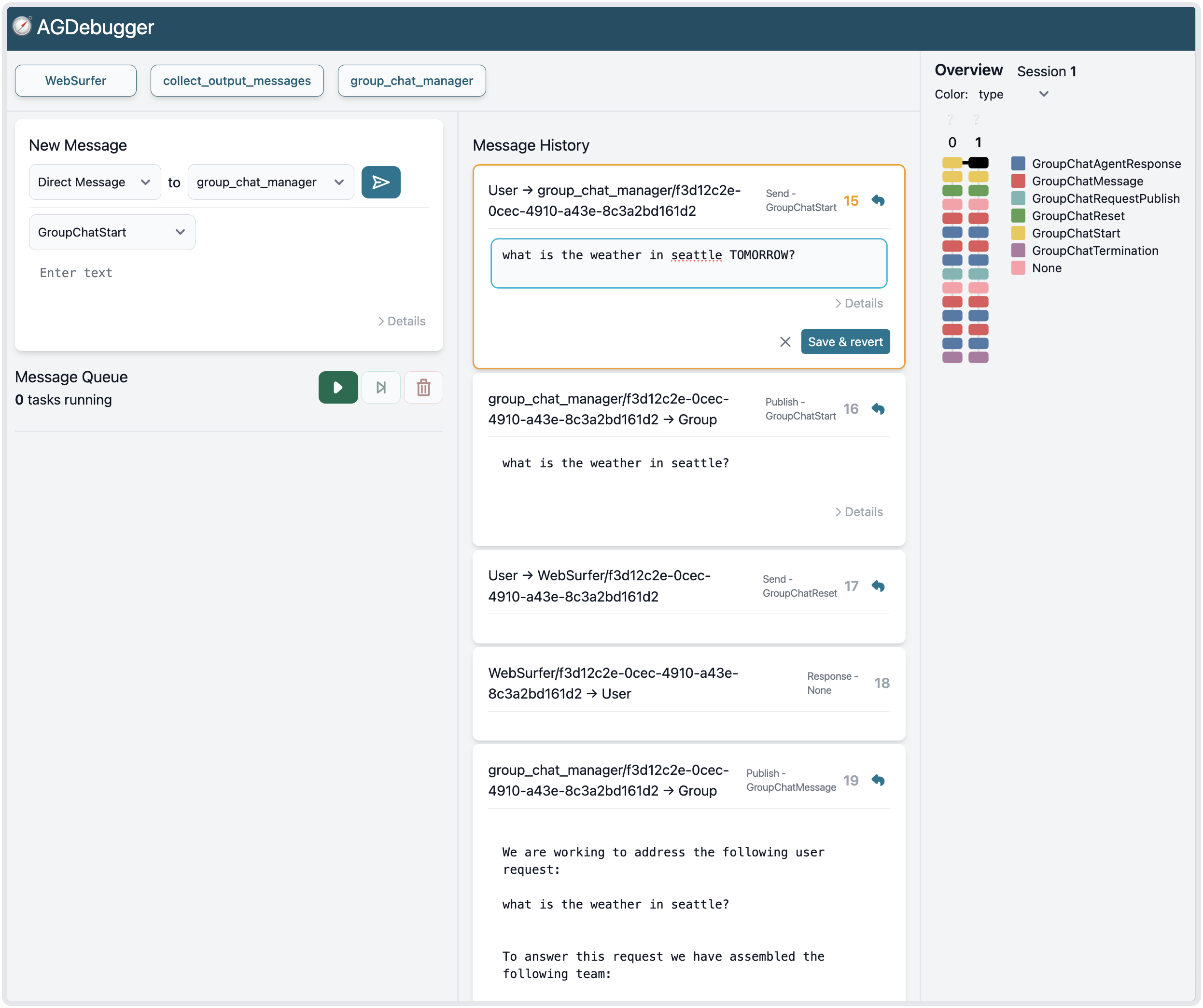Expand Details under message 16
Image resolution: width=1203 pixels, height=1008 pixels.
point(859,512)
